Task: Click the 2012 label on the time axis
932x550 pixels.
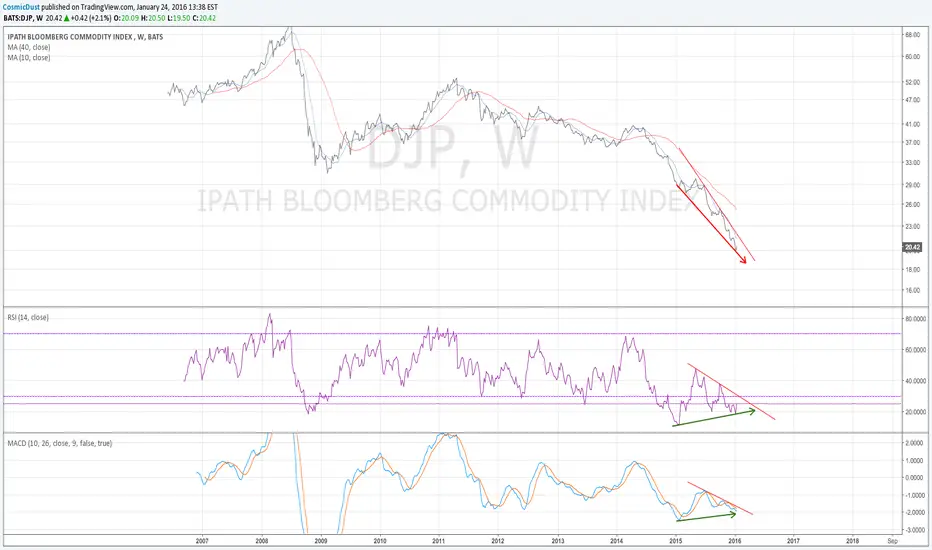Action: pos(498,541)
